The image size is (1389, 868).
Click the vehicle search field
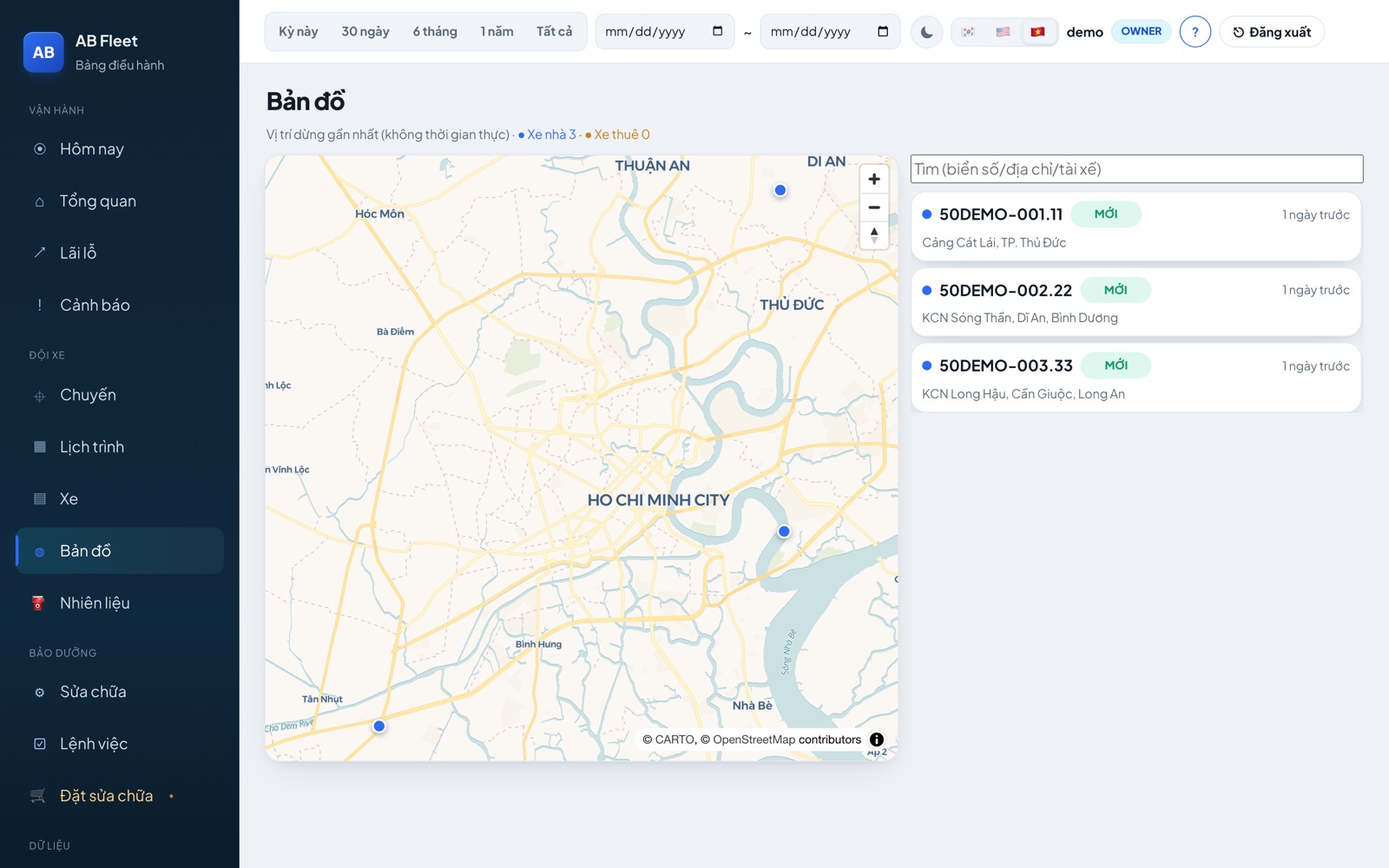(1136, 169)
